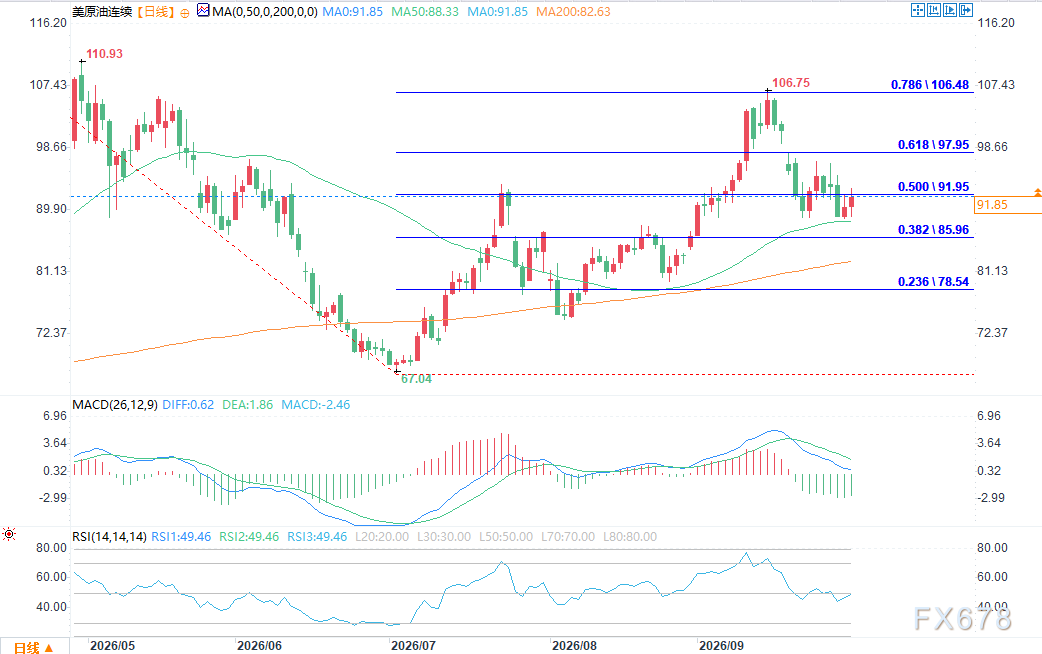Select the RSI(14,14,14) indicator label
Screen dimensions: 1042x654
click(110, 536)
